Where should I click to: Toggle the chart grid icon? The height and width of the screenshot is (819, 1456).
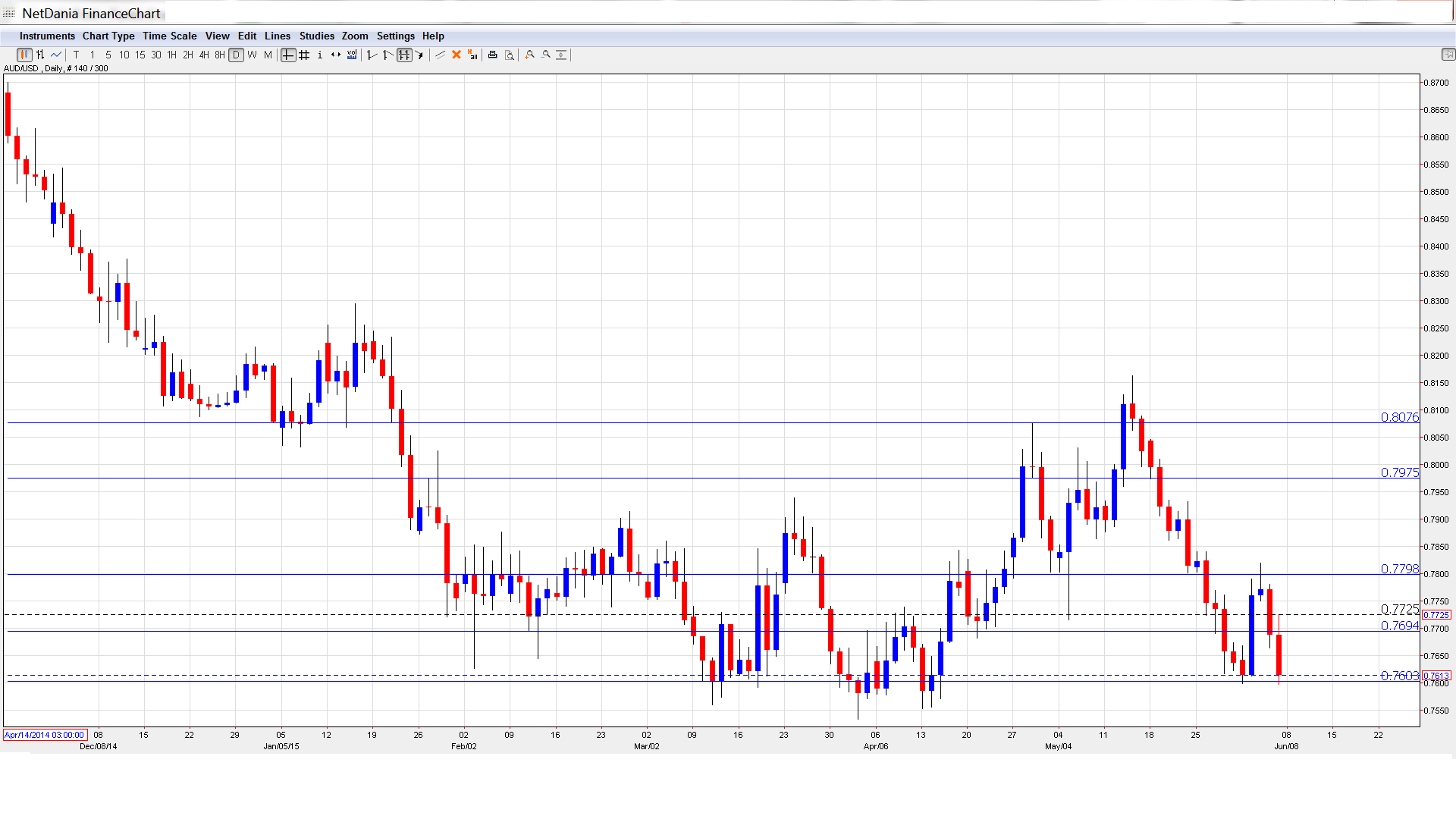coord(304,55)
